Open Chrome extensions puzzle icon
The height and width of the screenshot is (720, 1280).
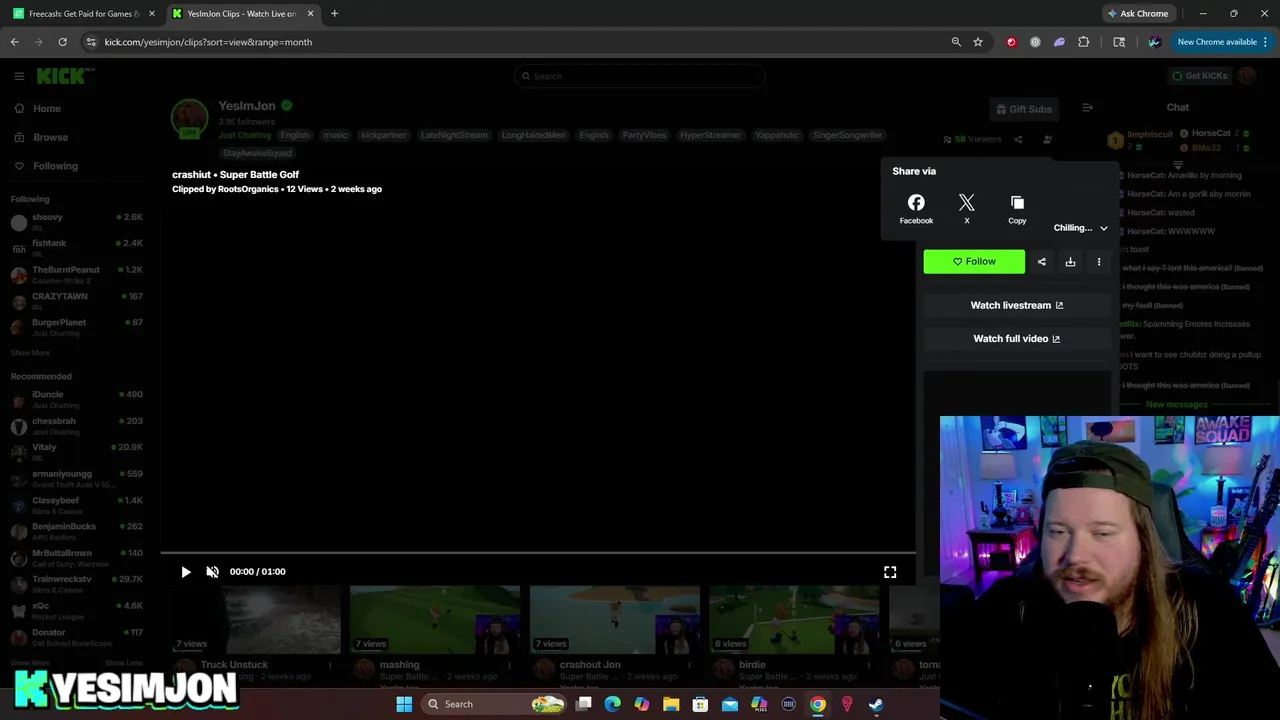click(x=1083, y=42)
